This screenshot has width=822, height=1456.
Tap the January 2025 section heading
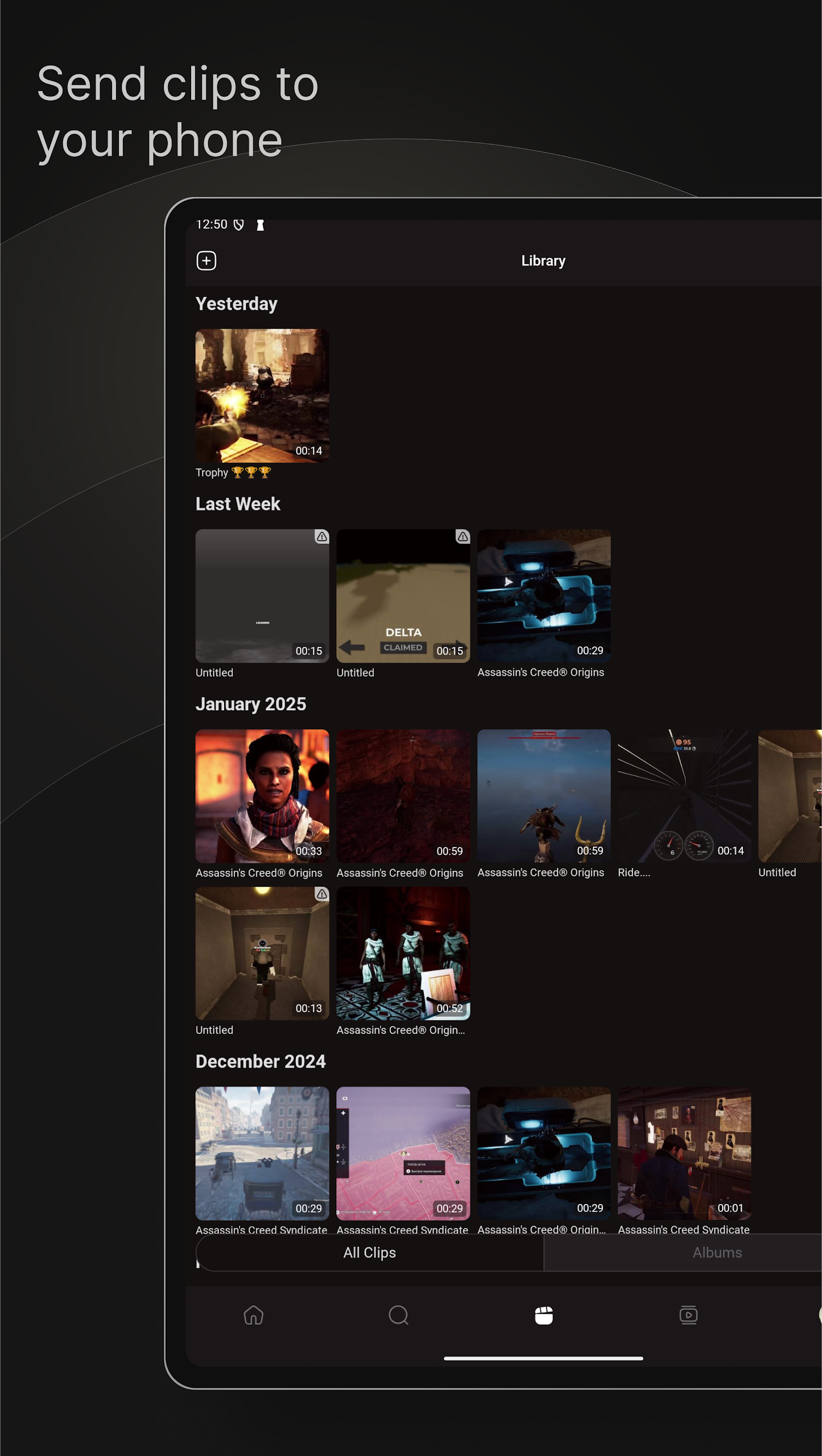(x=251, y=705)
